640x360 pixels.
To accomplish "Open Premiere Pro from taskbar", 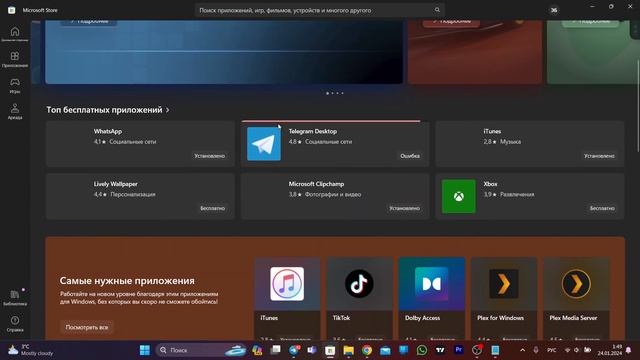I will coord(458,350).
